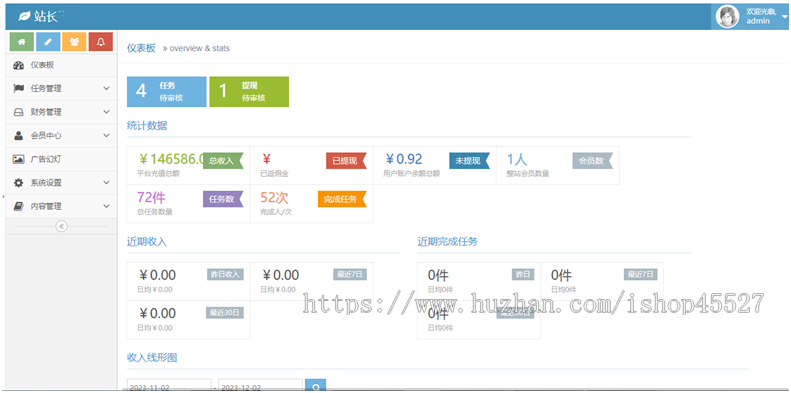Expand the 系统设置 submenu chevron
The image size is (791, 393).
click(106, 183)
